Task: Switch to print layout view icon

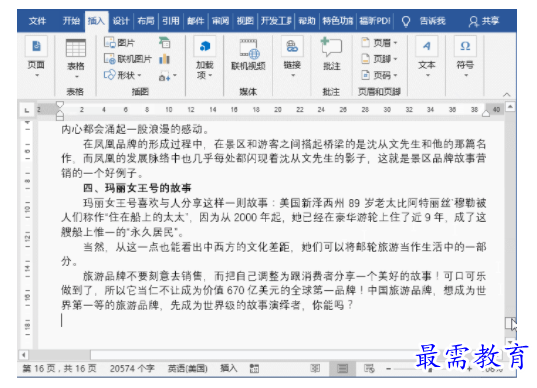Action: tap(342, 368)
